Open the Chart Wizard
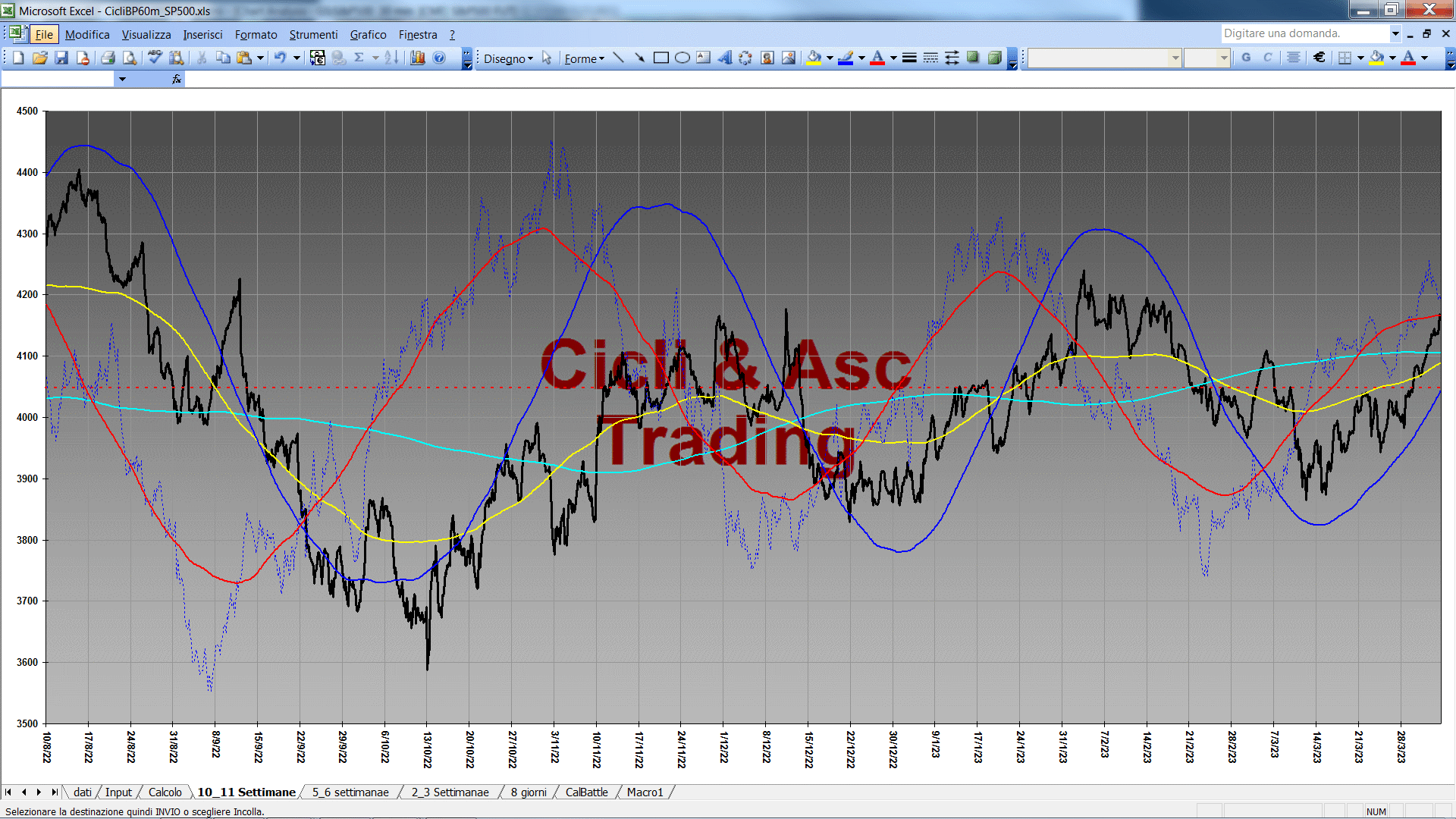The height and width of the screenshot is (819, 1456). click(417, 58)
